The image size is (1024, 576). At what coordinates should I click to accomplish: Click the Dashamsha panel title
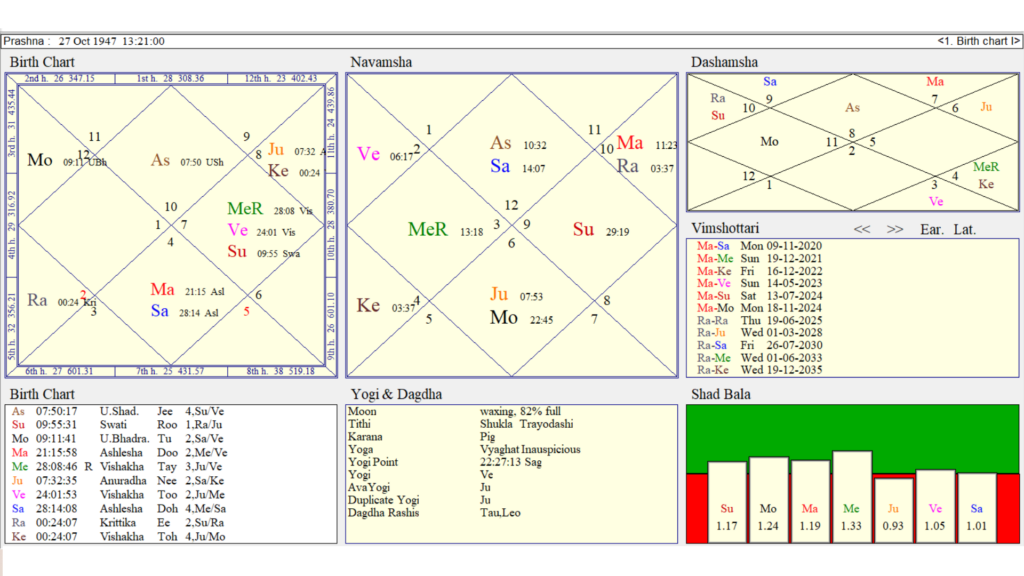724,62
